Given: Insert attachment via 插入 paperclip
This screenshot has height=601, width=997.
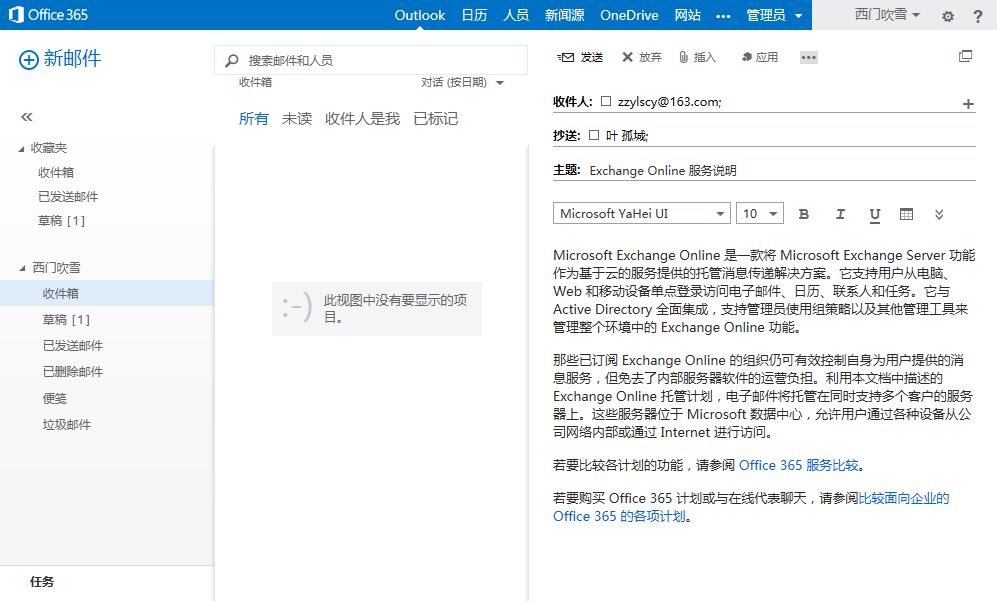Looking at the screenshot, I should [x=697, y=57].
